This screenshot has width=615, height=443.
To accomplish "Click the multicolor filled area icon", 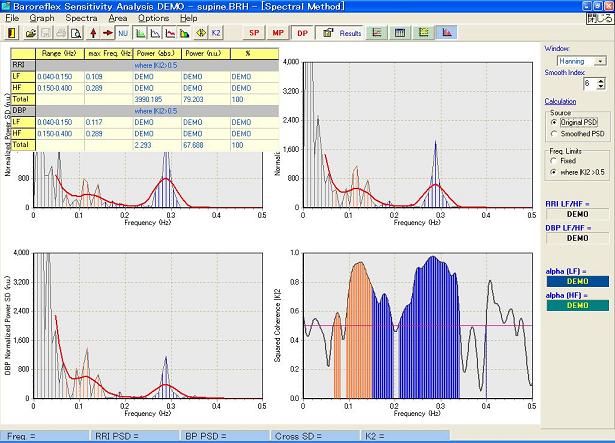I will pos(185,33).
